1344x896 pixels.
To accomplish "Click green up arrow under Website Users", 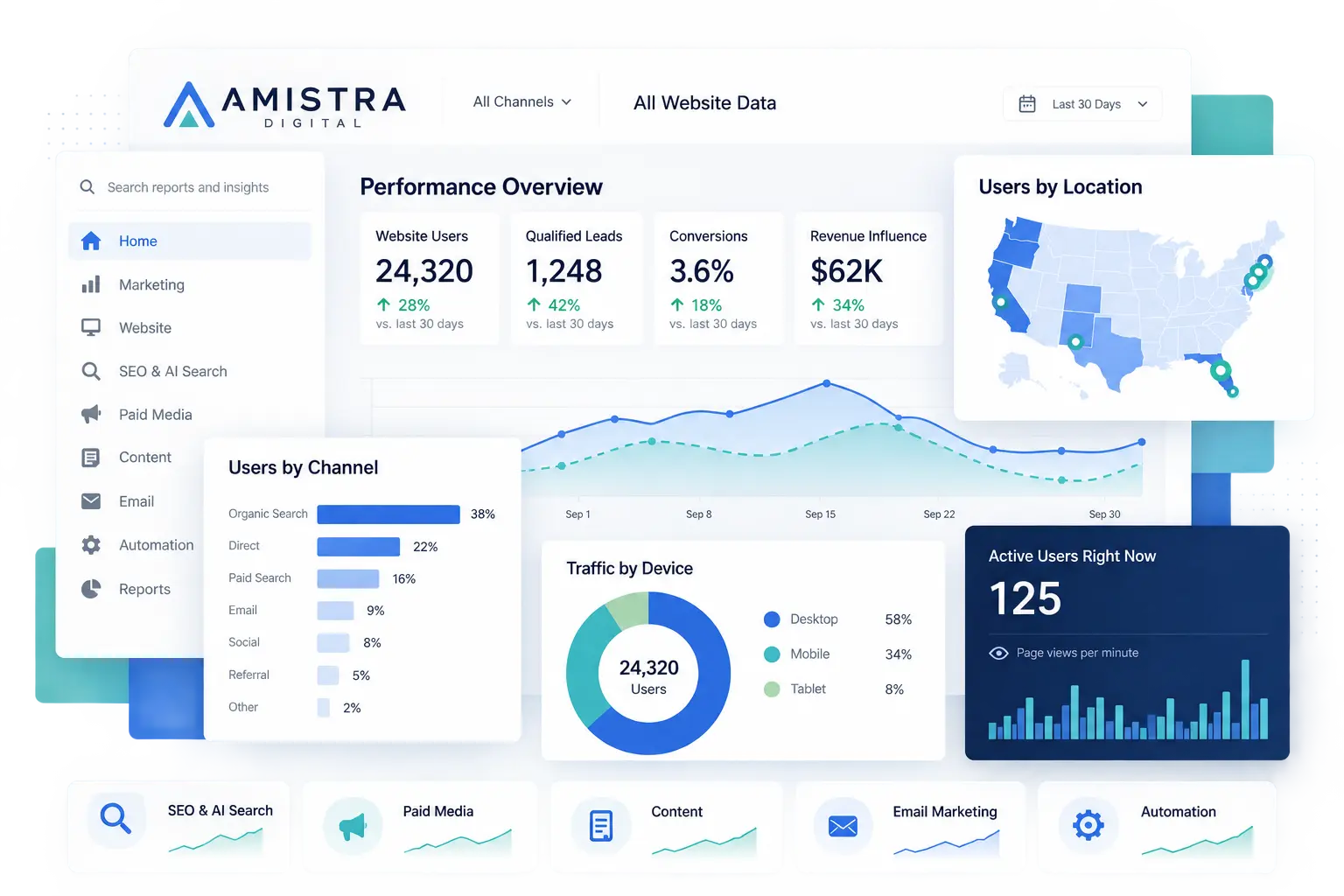I will (383, 304).
